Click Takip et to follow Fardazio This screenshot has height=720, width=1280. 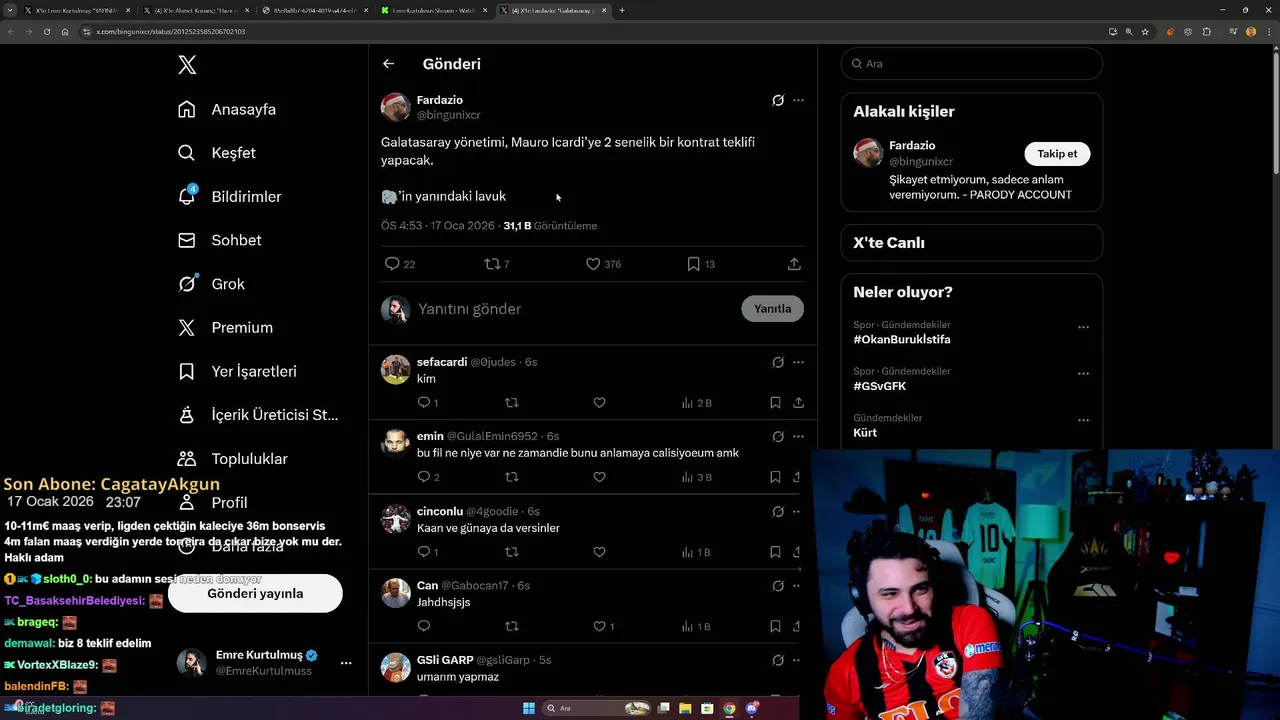click(1057, 154)
